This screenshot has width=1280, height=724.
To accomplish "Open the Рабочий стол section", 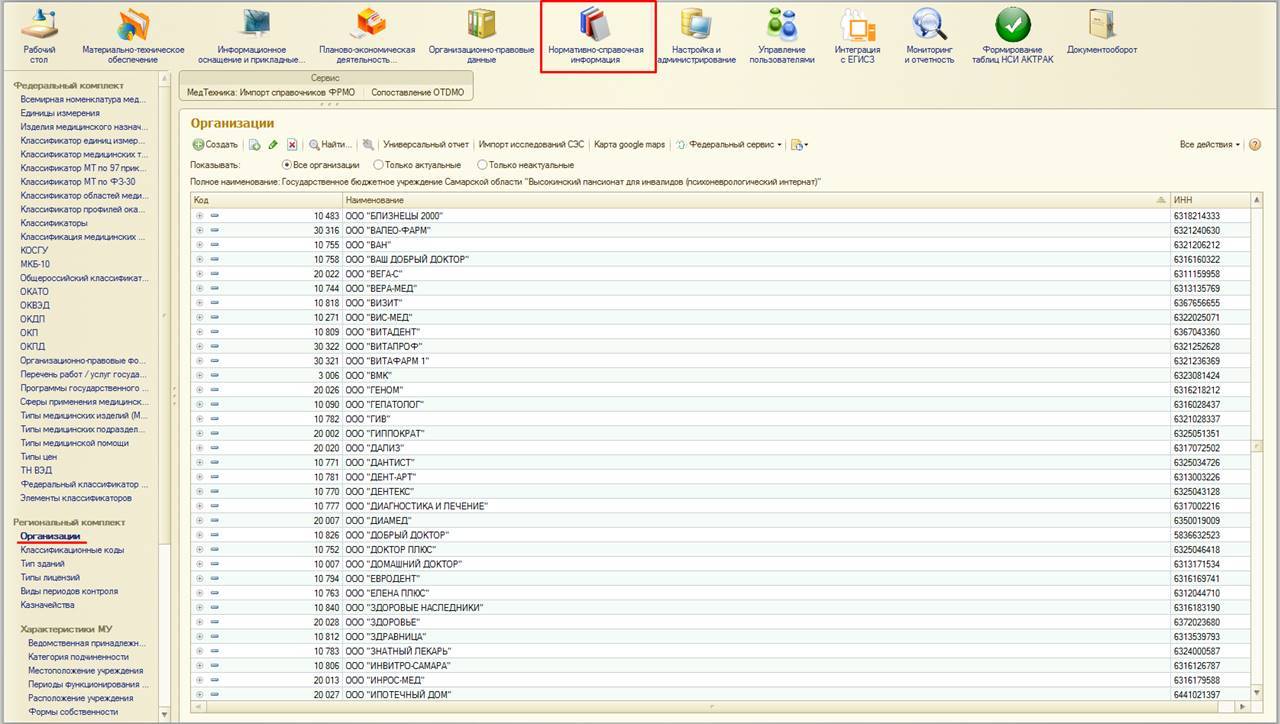I will click(x=39, y=35).
